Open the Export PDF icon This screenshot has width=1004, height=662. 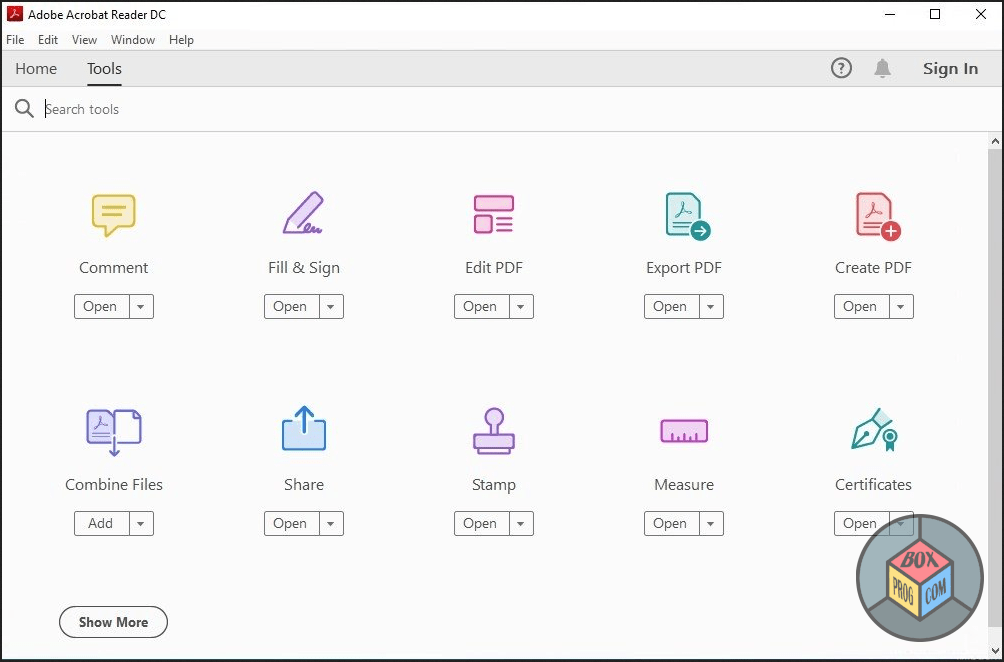click(x=683, y=213)
